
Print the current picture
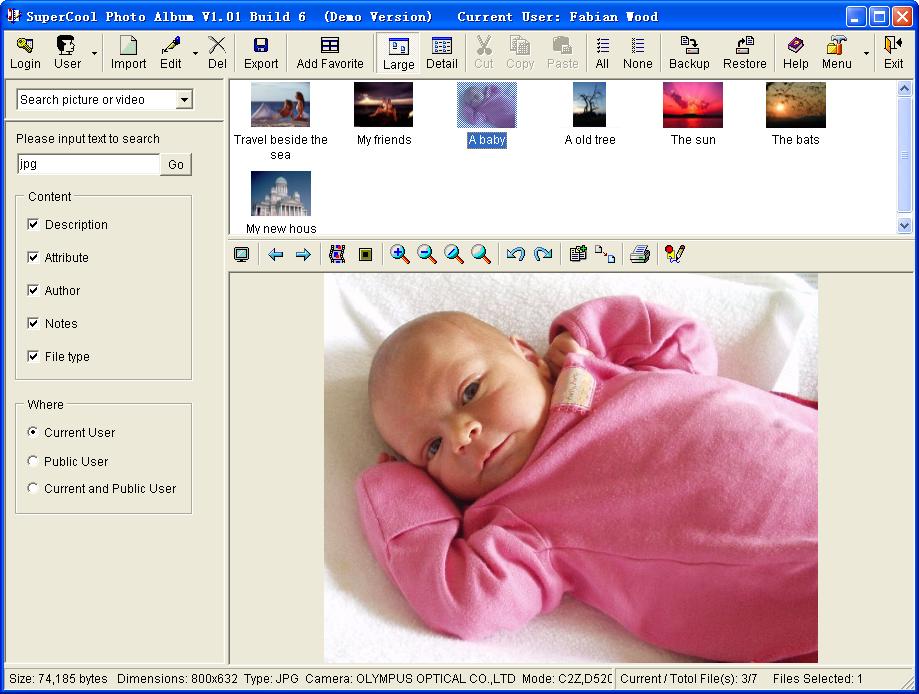tap(640, 255)
